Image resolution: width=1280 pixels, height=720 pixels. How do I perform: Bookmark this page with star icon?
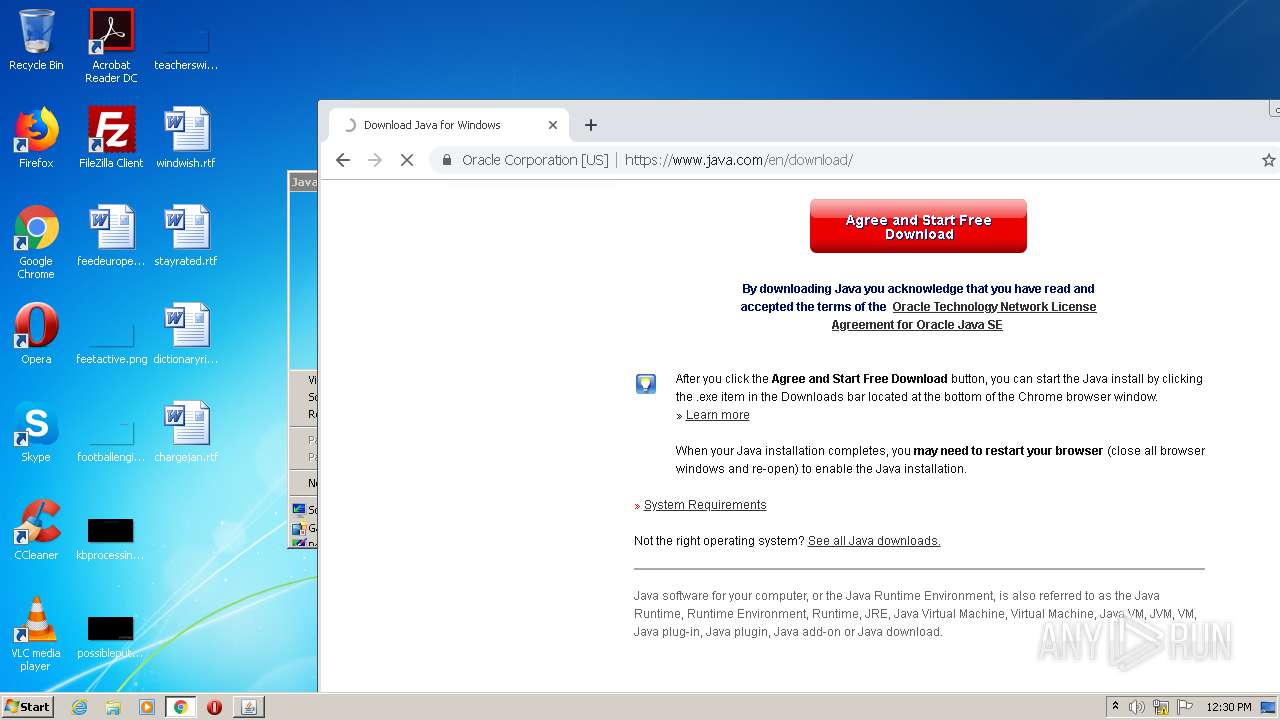tap(1268, 160)
